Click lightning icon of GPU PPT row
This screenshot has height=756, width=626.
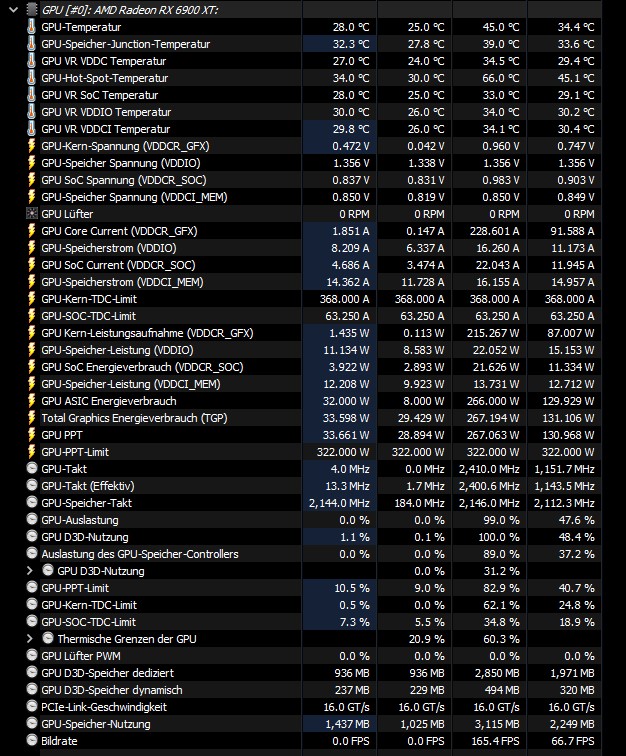[31, 435]
